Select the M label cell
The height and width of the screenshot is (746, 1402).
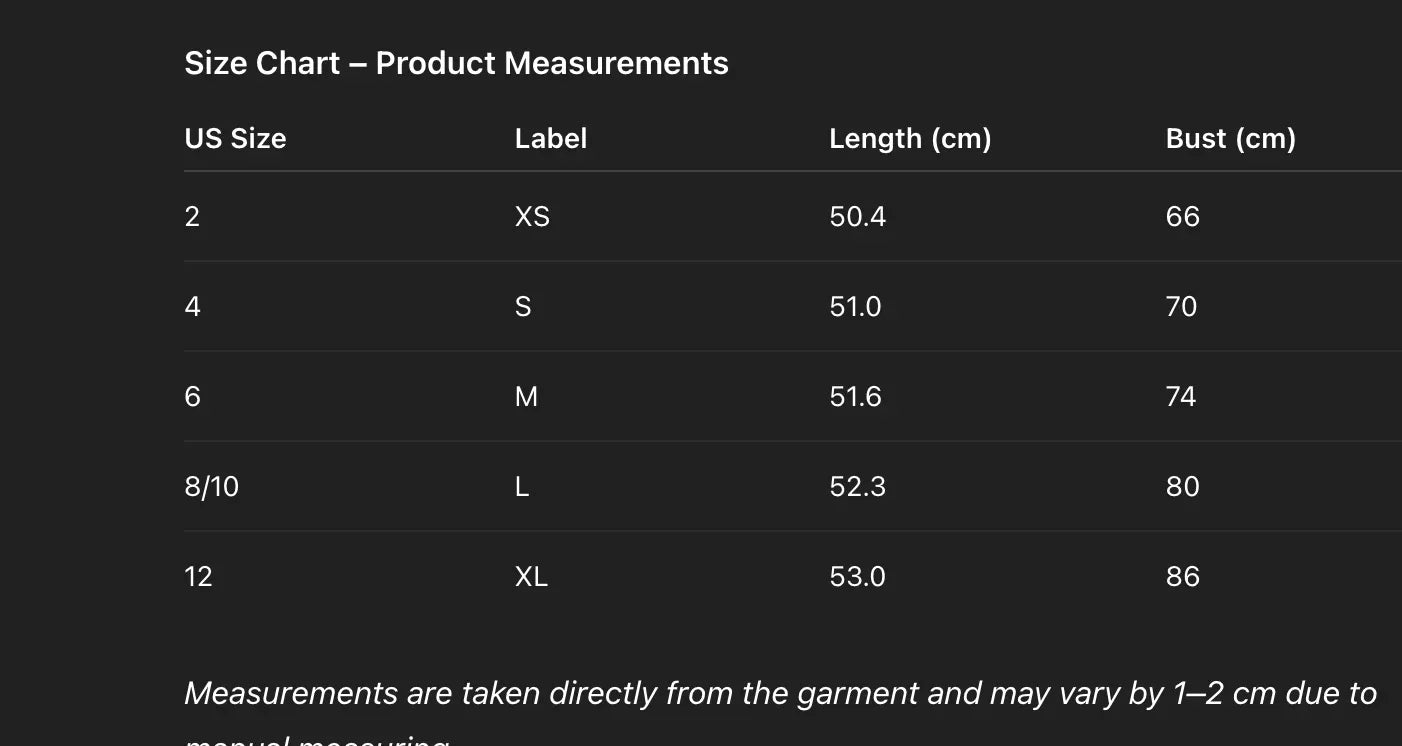tap(526, 397)
